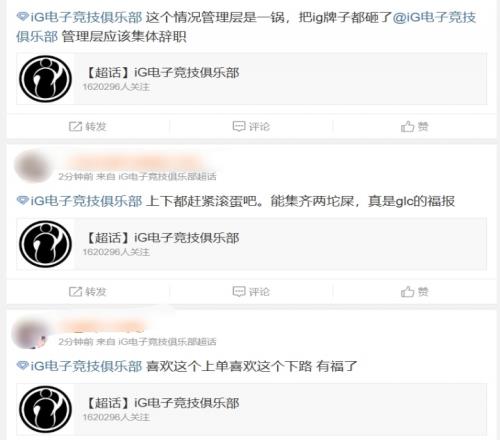Open the iG电子竞技俱乐部 topic tag in second post

click(79, 201)
